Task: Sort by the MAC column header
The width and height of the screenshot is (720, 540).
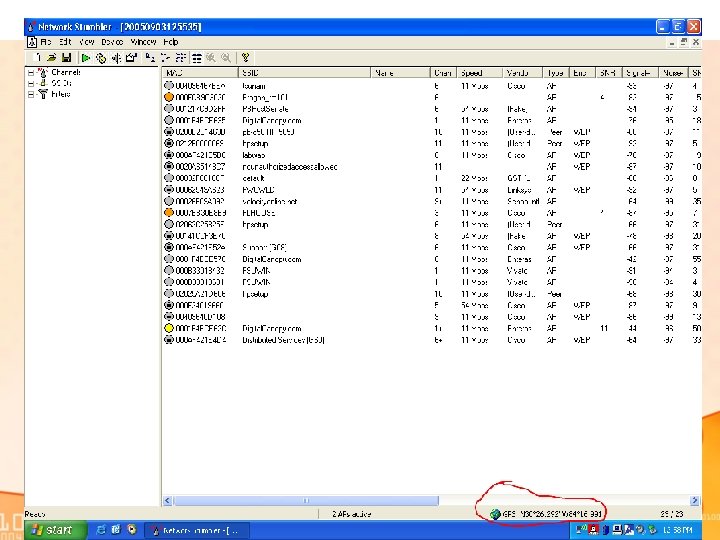Action: click(200, 73)
